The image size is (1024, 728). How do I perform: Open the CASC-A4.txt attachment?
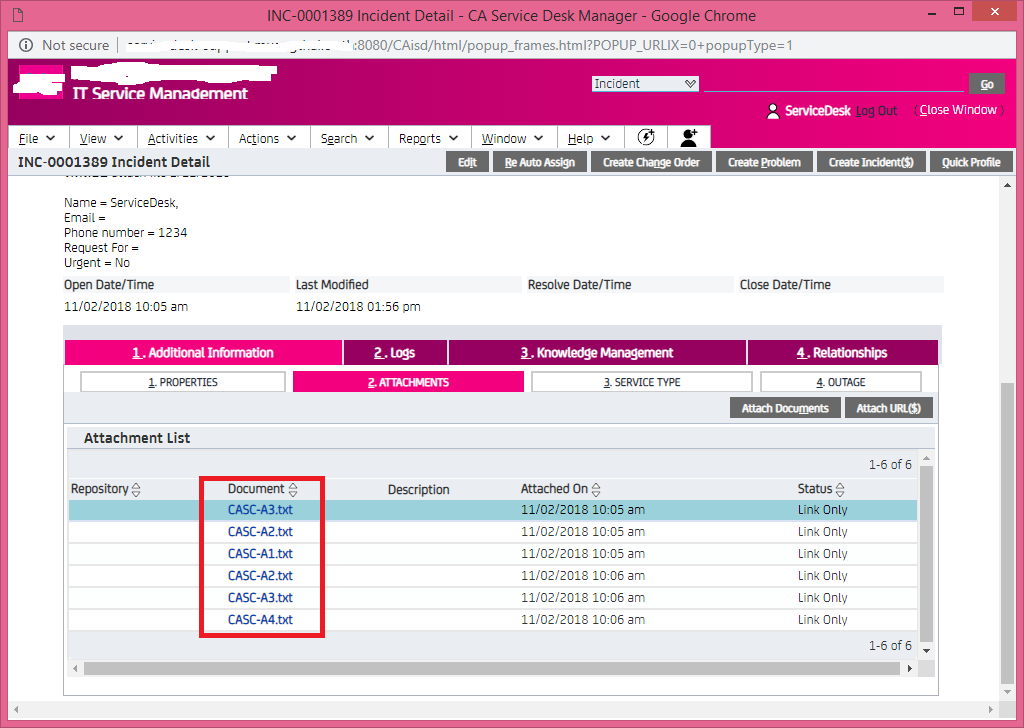(x=260, y=620)
